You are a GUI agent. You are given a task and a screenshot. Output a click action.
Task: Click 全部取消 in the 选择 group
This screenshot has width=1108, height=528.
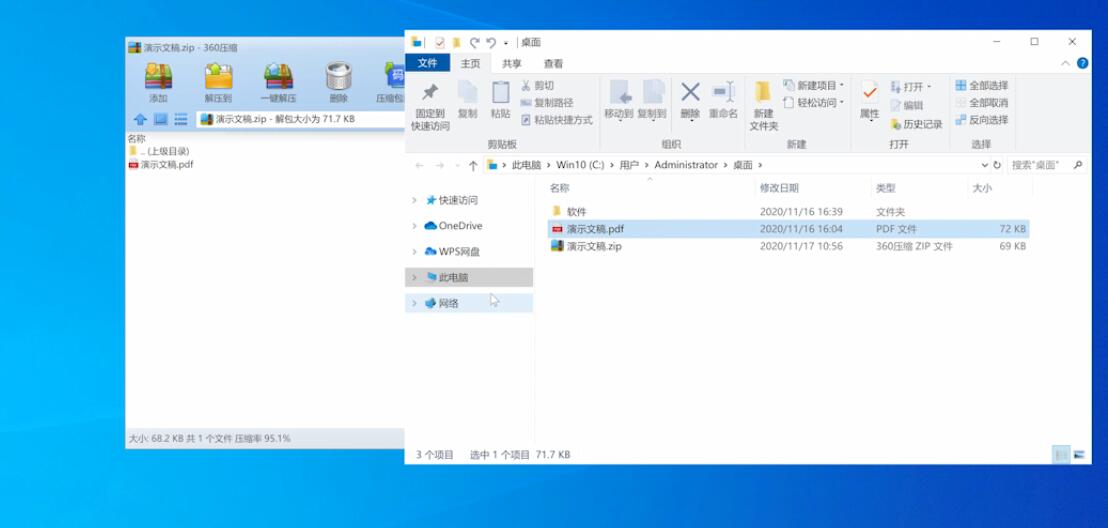tap(982, 102)
